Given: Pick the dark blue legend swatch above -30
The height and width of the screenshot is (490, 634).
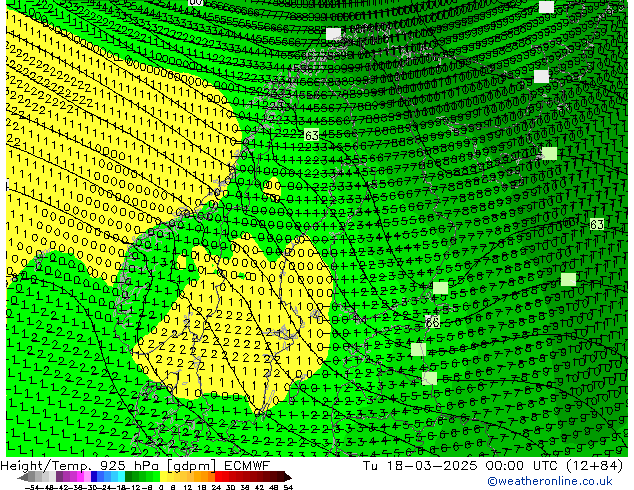Looking at the screenshot, I should point(94,477).
